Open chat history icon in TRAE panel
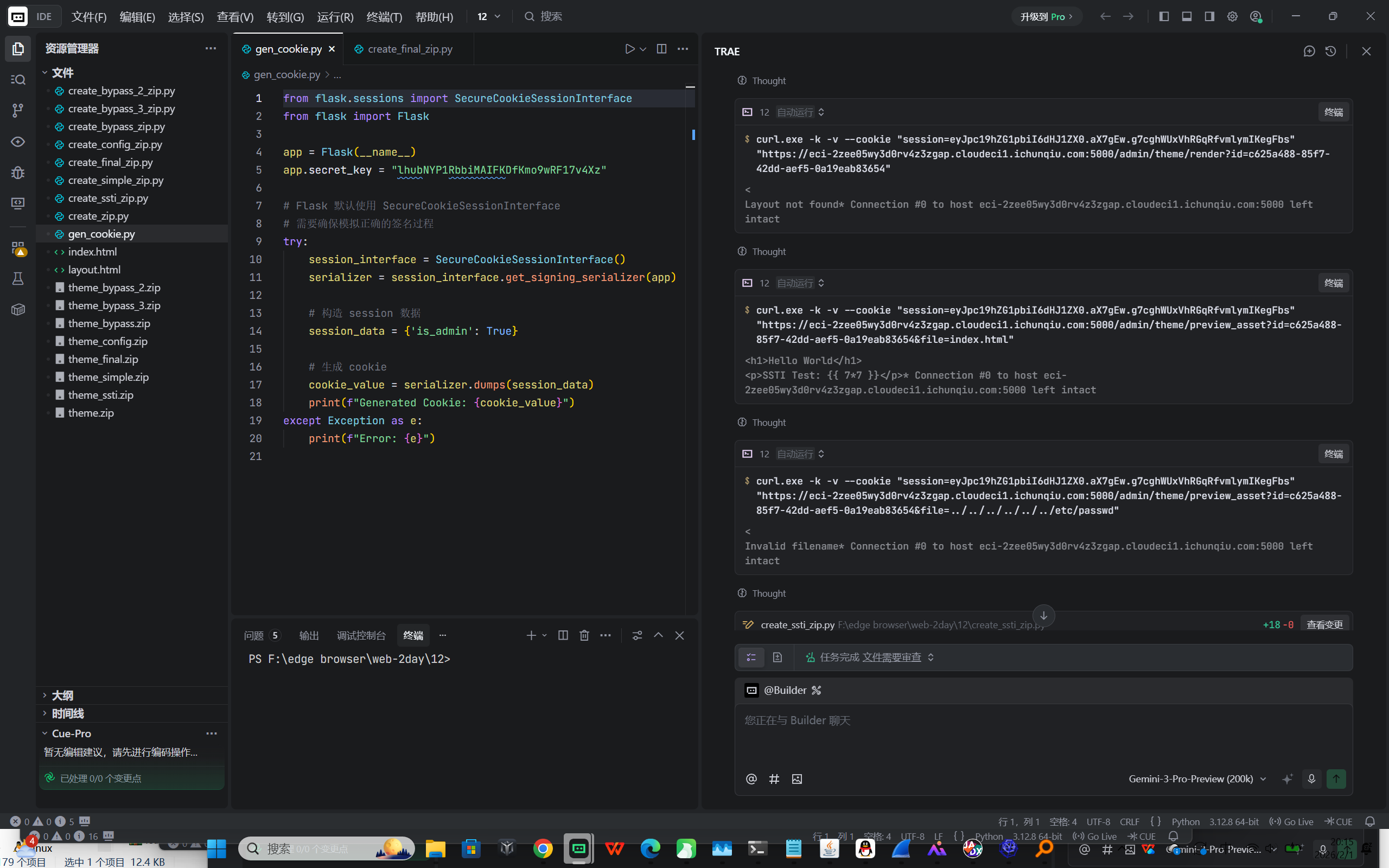Image resolution: width=1389 pixels, height=868 pixels. click(1331, 52)
